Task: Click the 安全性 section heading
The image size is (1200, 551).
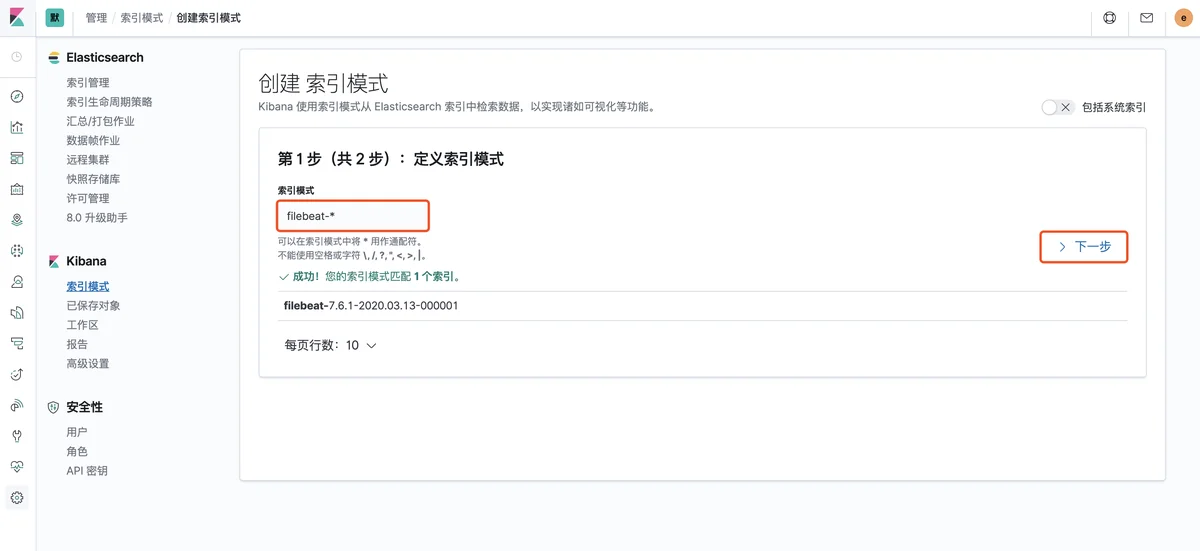Action: coord(84,407)
